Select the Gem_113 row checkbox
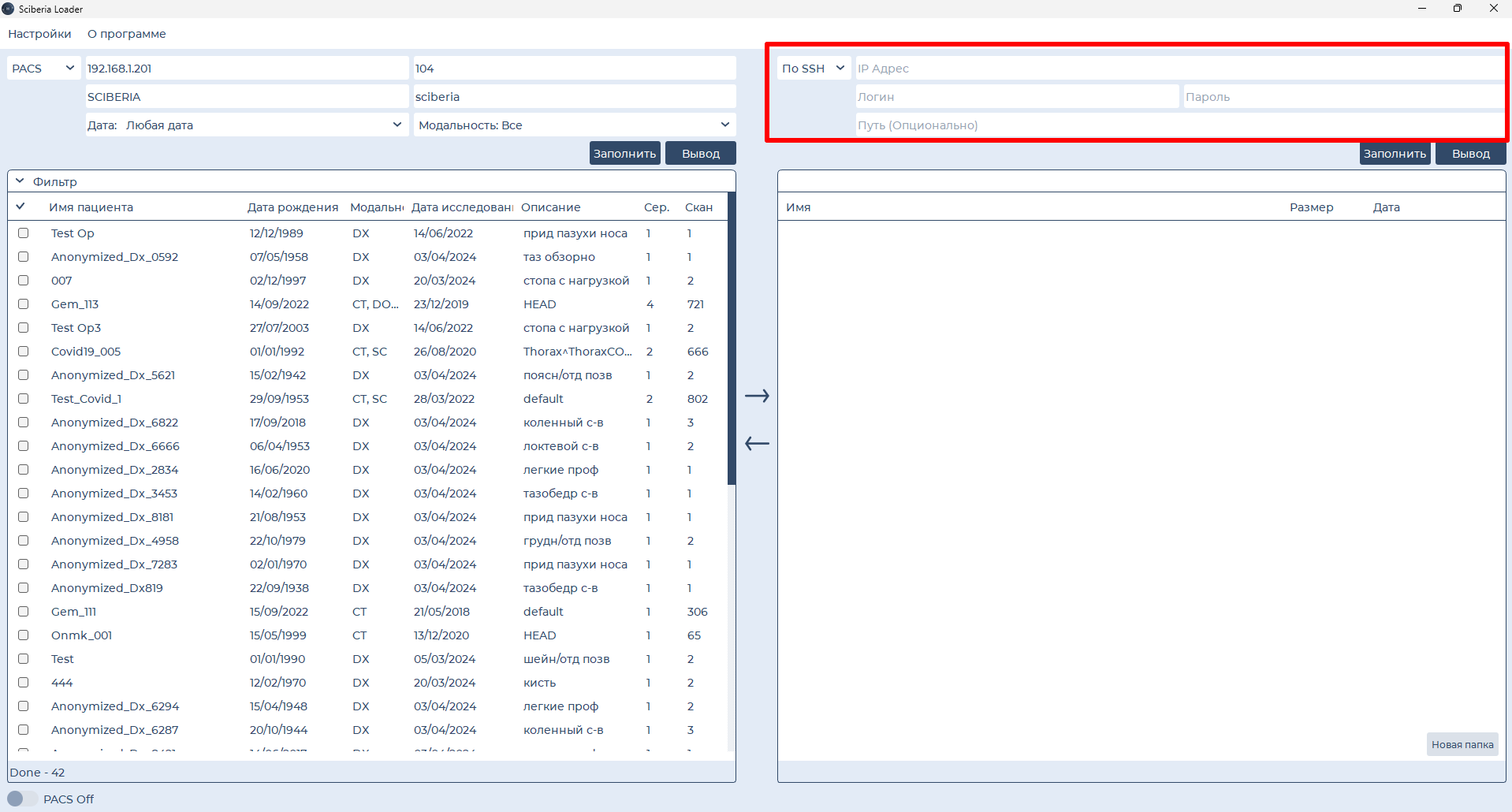 (x=23, y=304)
